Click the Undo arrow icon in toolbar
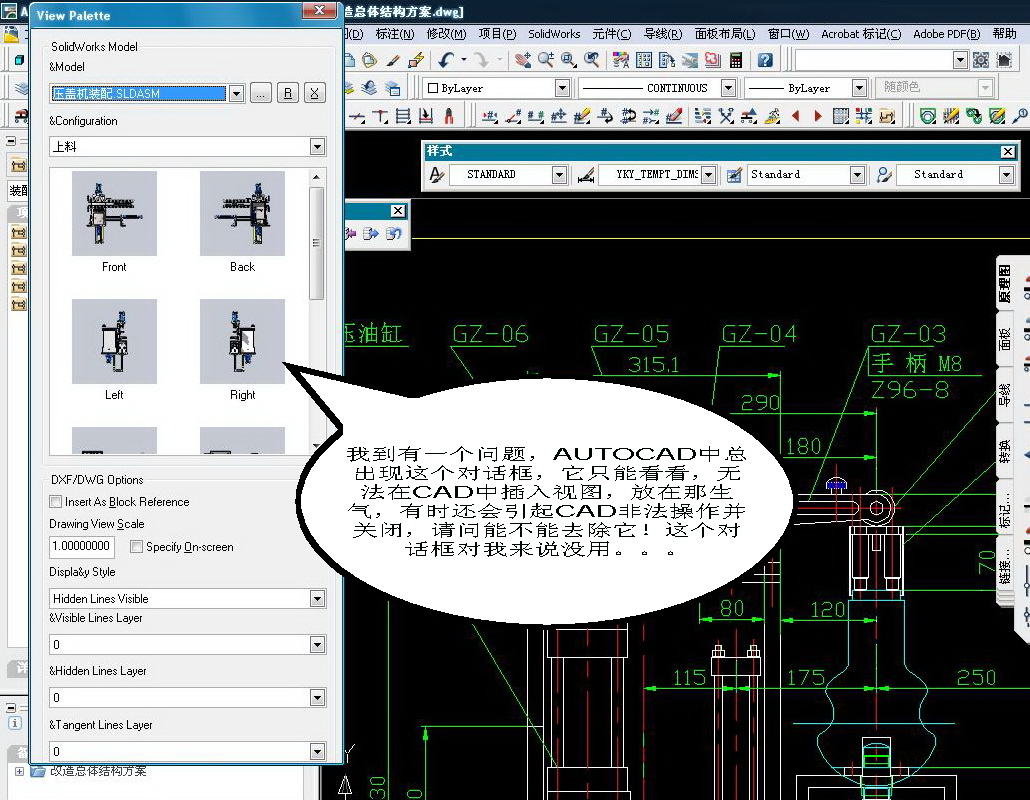This screenshot has height=800, width=1030. (446, 60)
